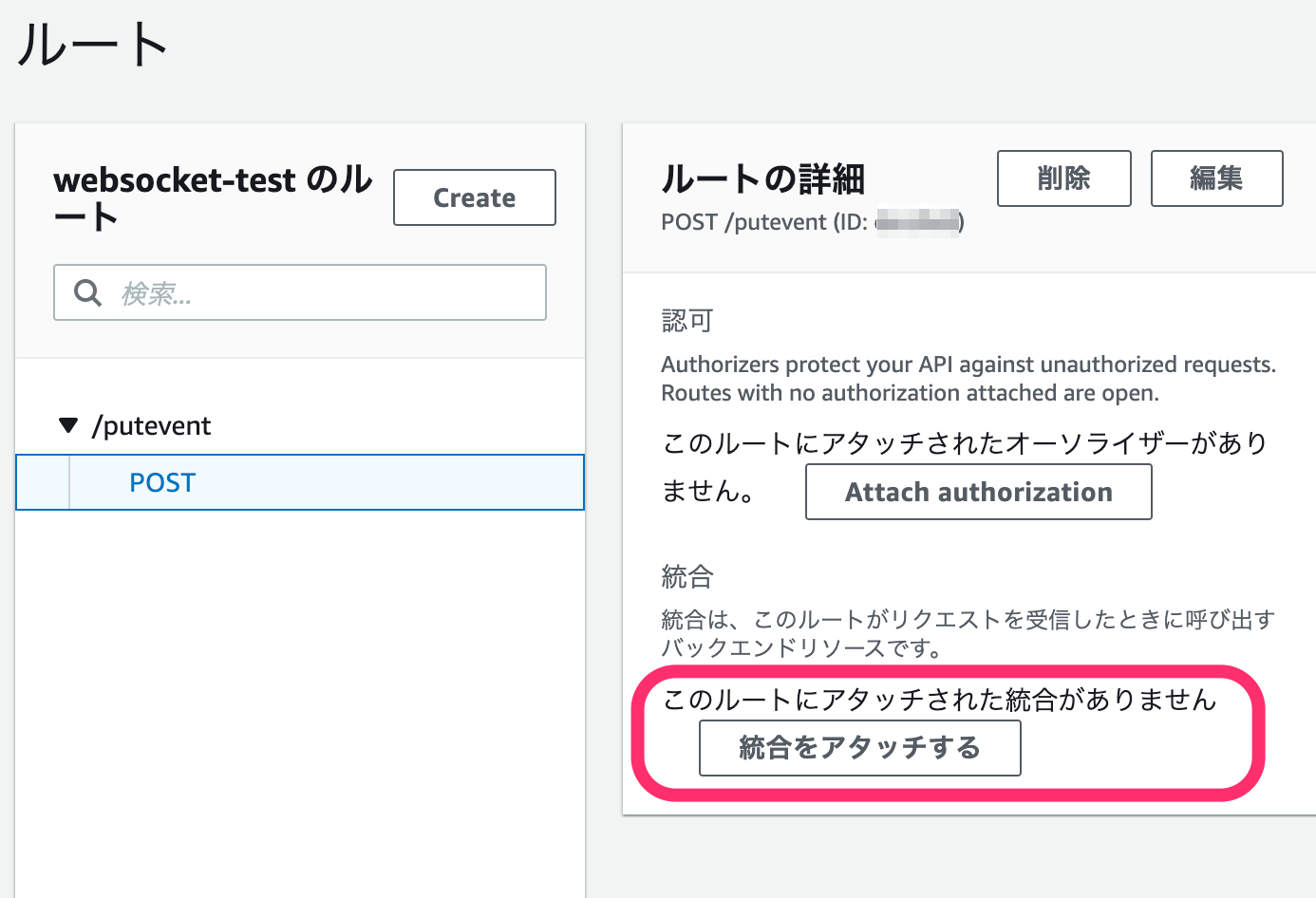Click the POST /putevent ID text
1316x898 pixels.
click(812, 221)
